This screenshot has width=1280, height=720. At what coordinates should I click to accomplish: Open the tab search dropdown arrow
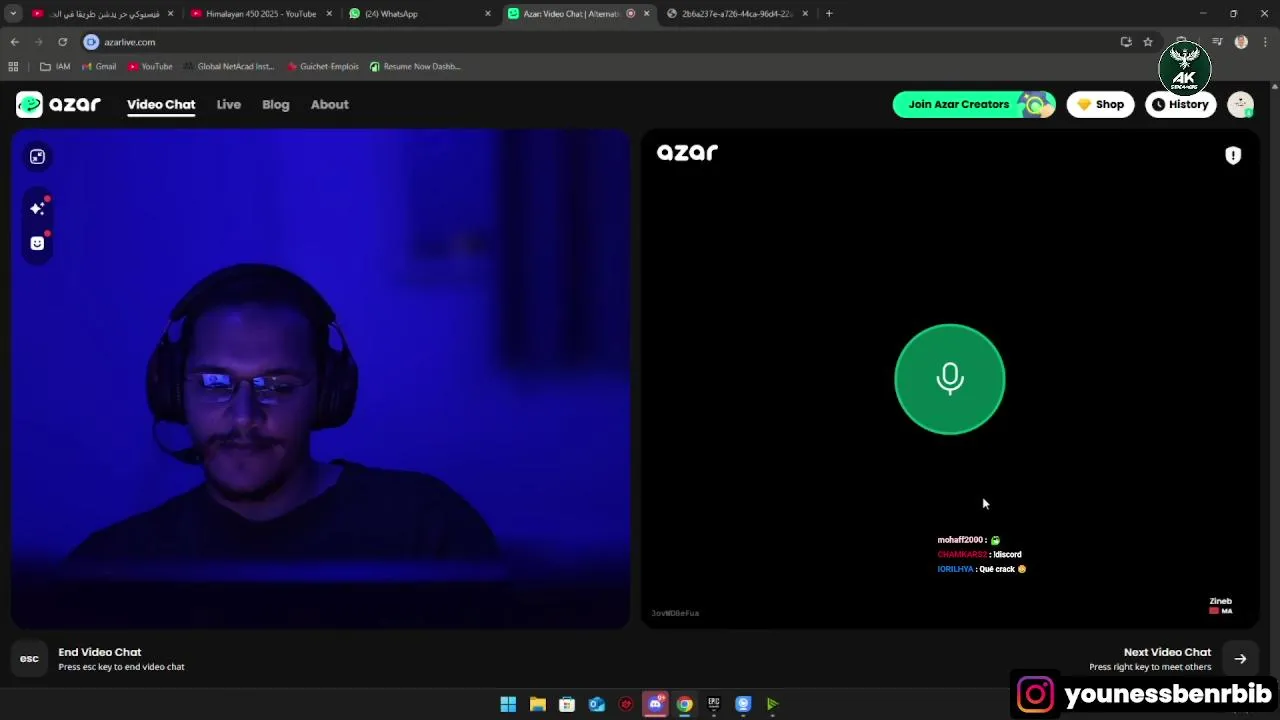13,14
